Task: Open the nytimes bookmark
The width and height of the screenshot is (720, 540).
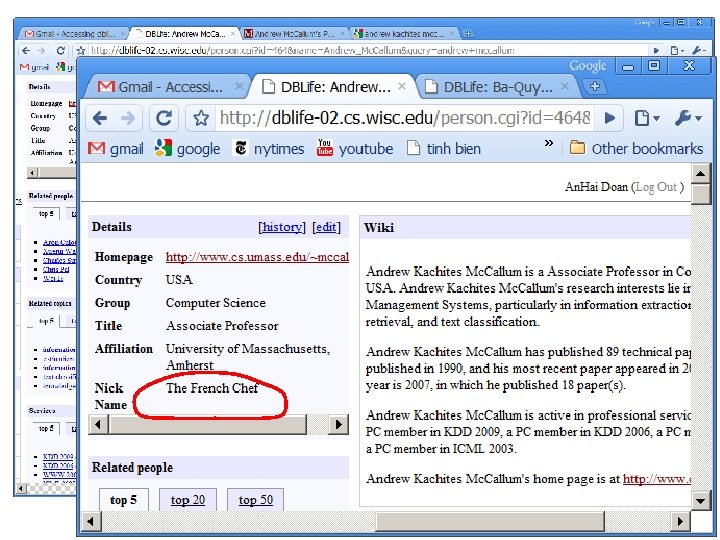Action: point(269,148)
